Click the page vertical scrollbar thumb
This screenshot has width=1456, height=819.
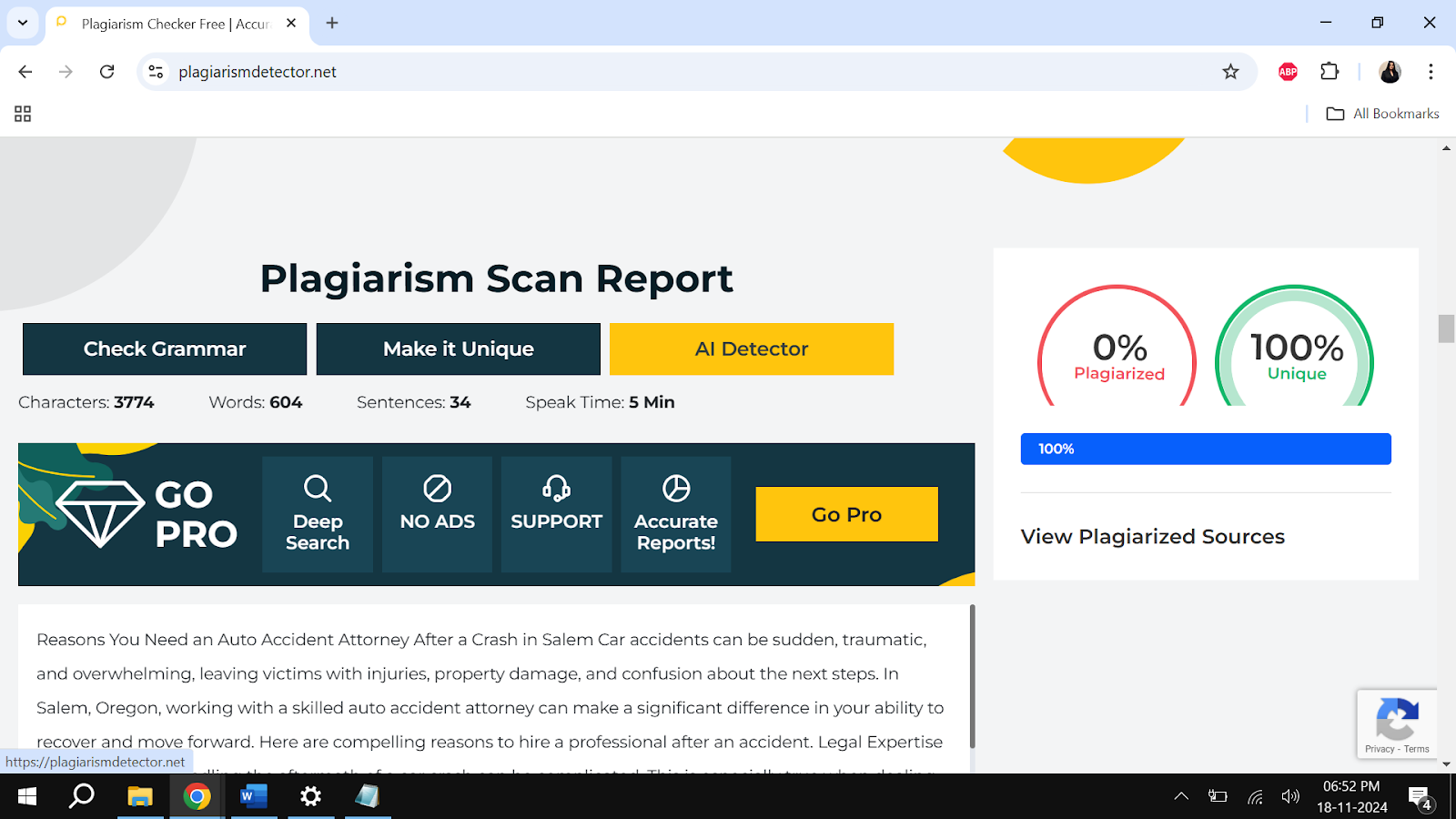point(1446,329)
